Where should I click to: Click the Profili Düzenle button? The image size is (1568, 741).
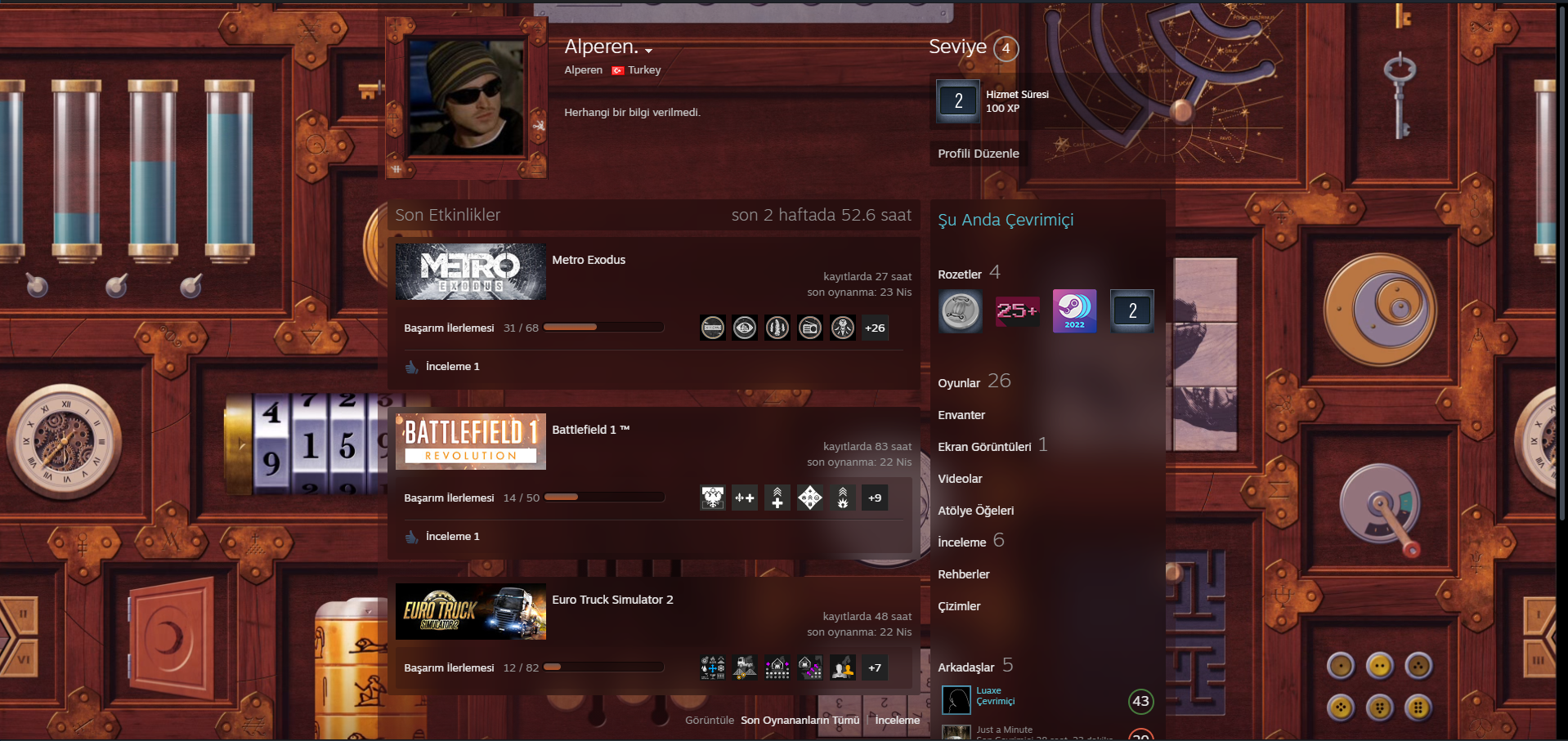tap(979, 154)
